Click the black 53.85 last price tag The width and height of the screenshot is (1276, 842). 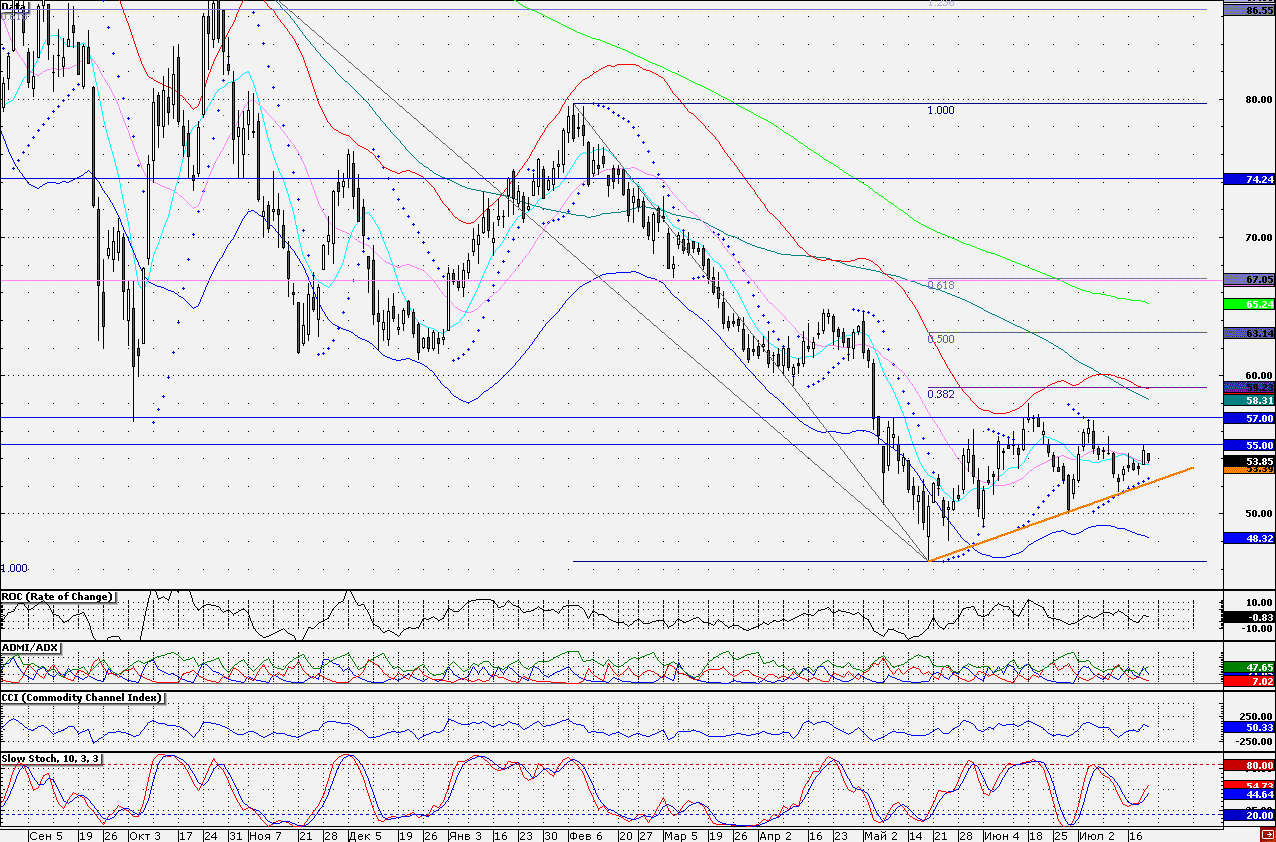1250,461
